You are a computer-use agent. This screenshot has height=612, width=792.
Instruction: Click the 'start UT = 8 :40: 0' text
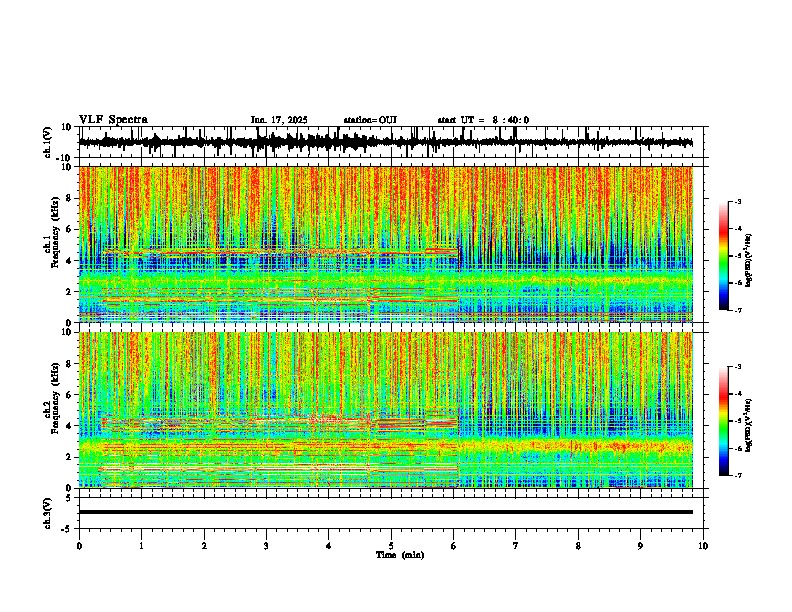tap(483, 120)
